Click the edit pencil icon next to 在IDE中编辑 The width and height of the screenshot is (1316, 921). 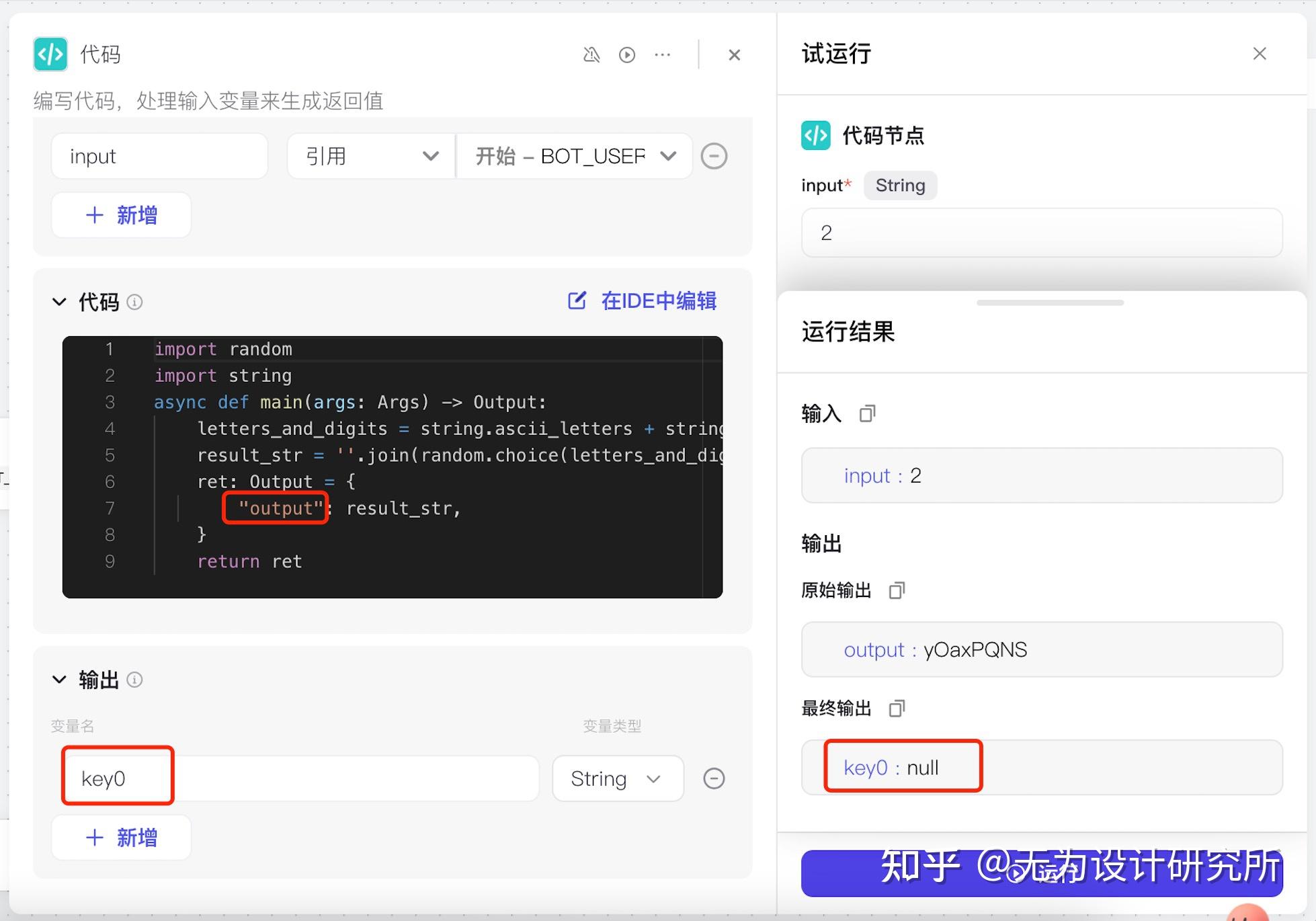pos(577,301)
